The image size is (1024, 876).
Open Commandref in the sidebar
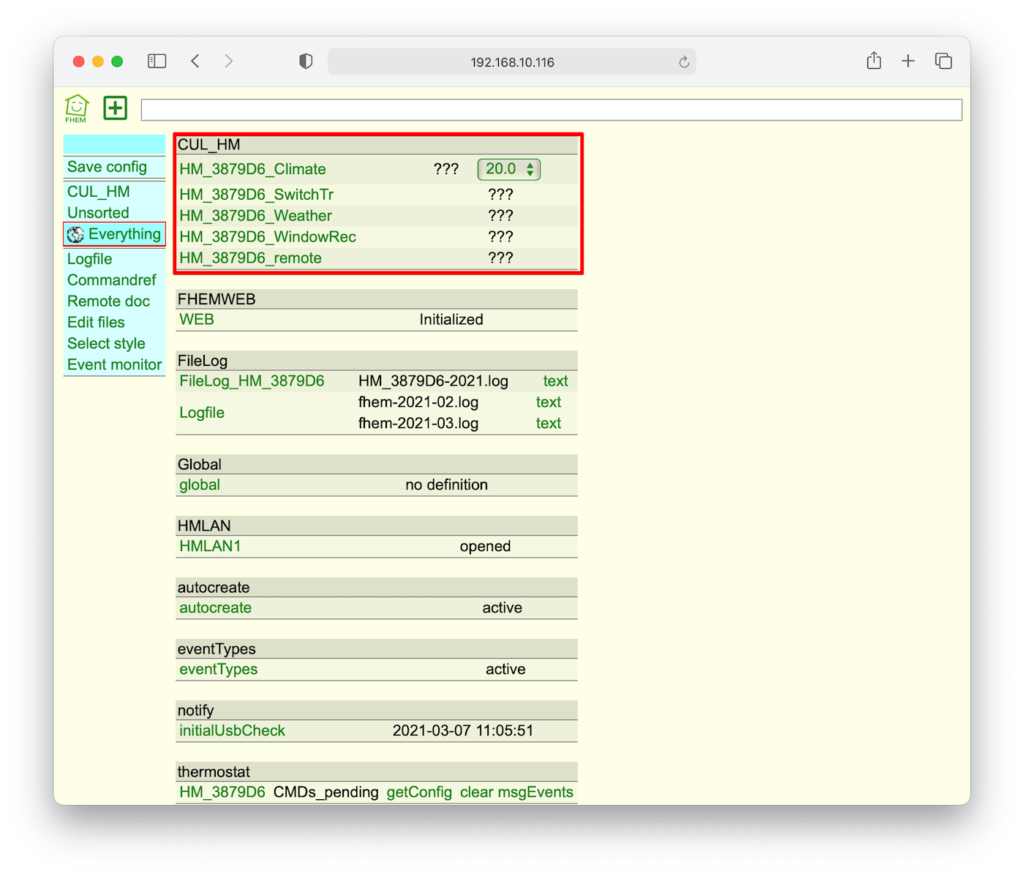[112, 280]
